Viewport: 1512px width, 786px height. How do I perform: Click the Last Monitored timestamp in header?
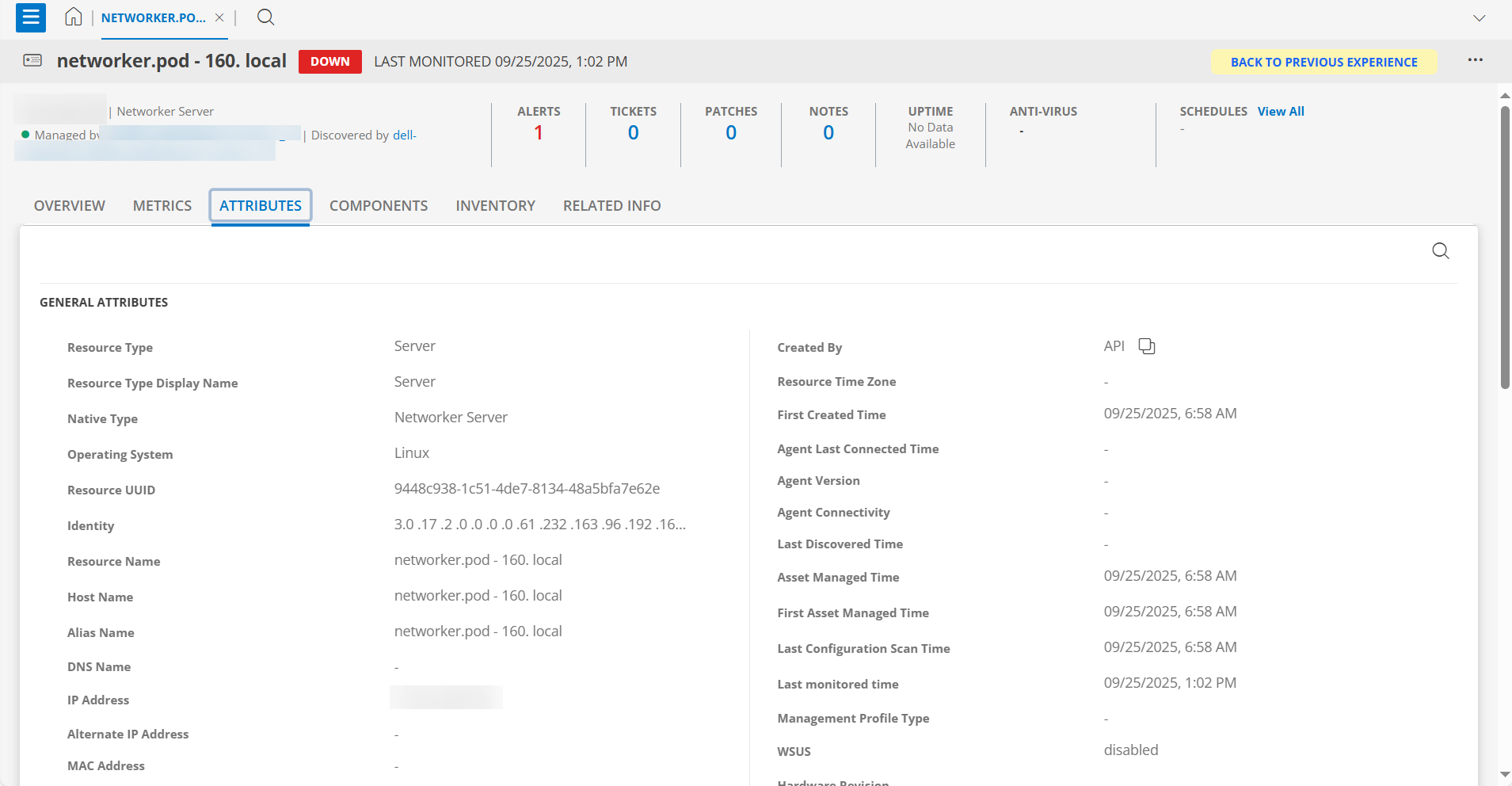click(x=501, y=62)
